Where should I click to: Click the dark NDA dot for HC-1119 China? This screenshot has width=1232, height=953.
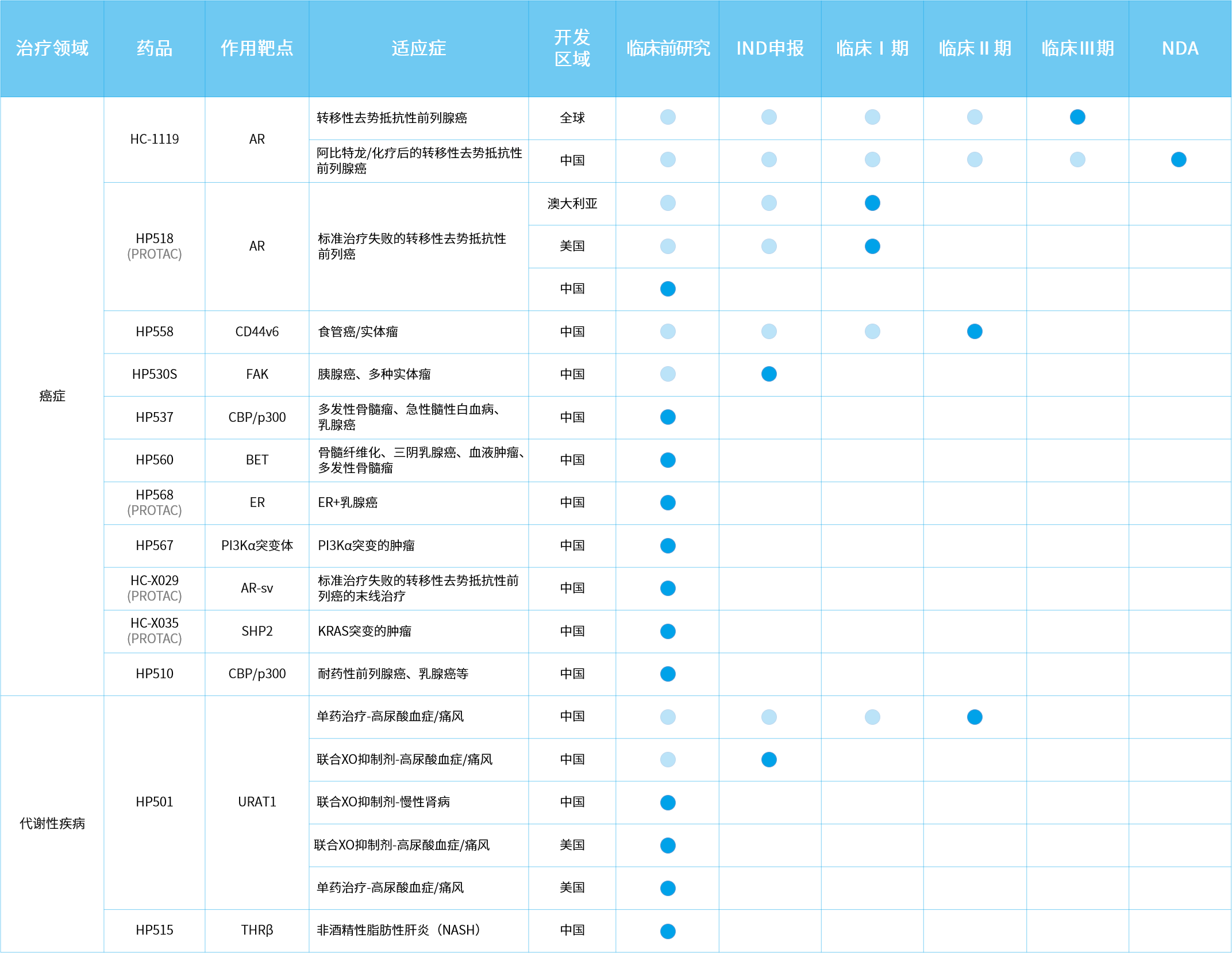[x=1179, y=159]
